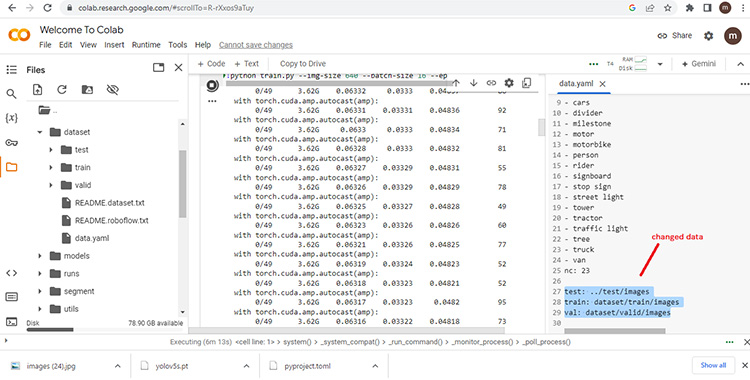Screen dimensions: 750x380
Task: Open the Gemini assistant
Action: pos(699,64)
